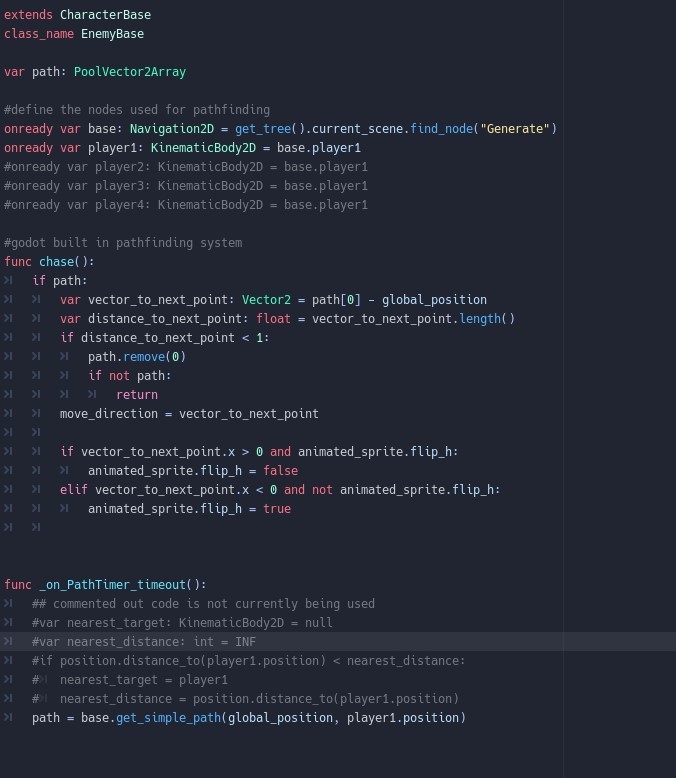
Task: Click the 'true' value for flip_h
Action: pyautogui.click(x=277, y=509)
